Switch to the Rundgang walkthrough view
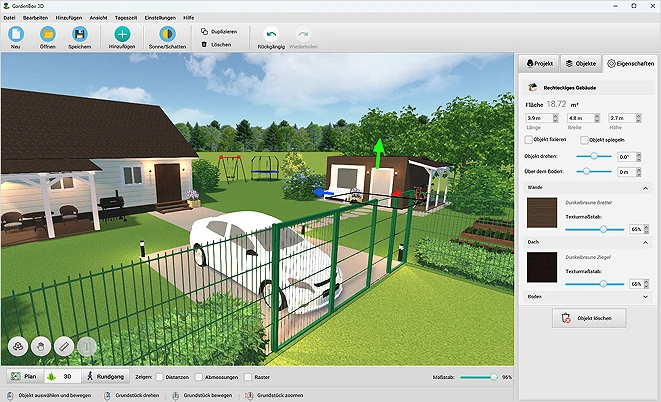 click(x=105, y=376)
